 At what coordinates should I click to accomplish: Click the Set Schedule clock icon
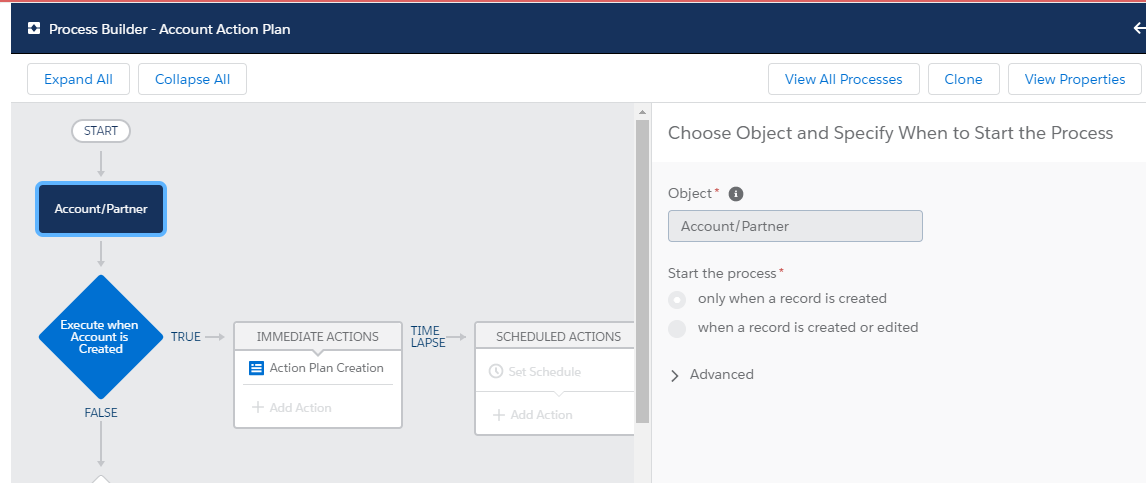[x=496, y=371]
